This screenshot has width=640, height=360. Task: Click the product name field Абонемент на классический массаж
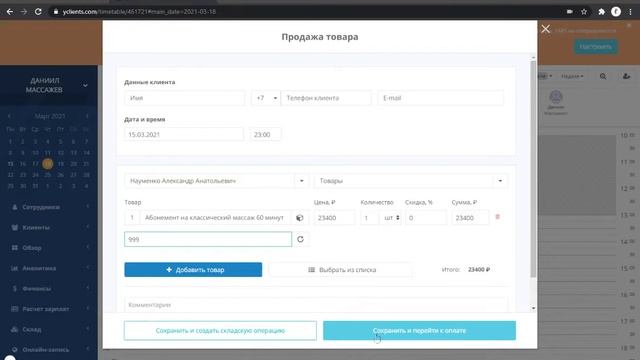pos(215,218)
